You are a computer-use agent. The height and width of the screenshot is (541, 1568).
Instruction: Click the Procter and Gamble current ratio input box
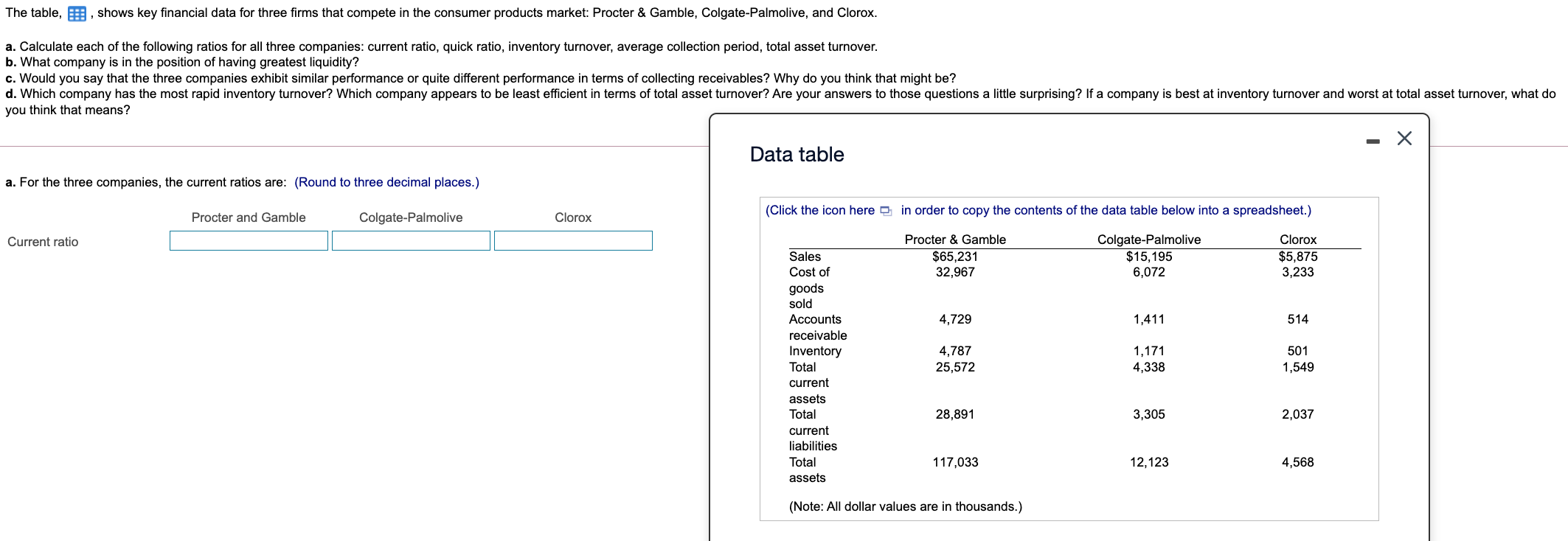pos(249,240)
